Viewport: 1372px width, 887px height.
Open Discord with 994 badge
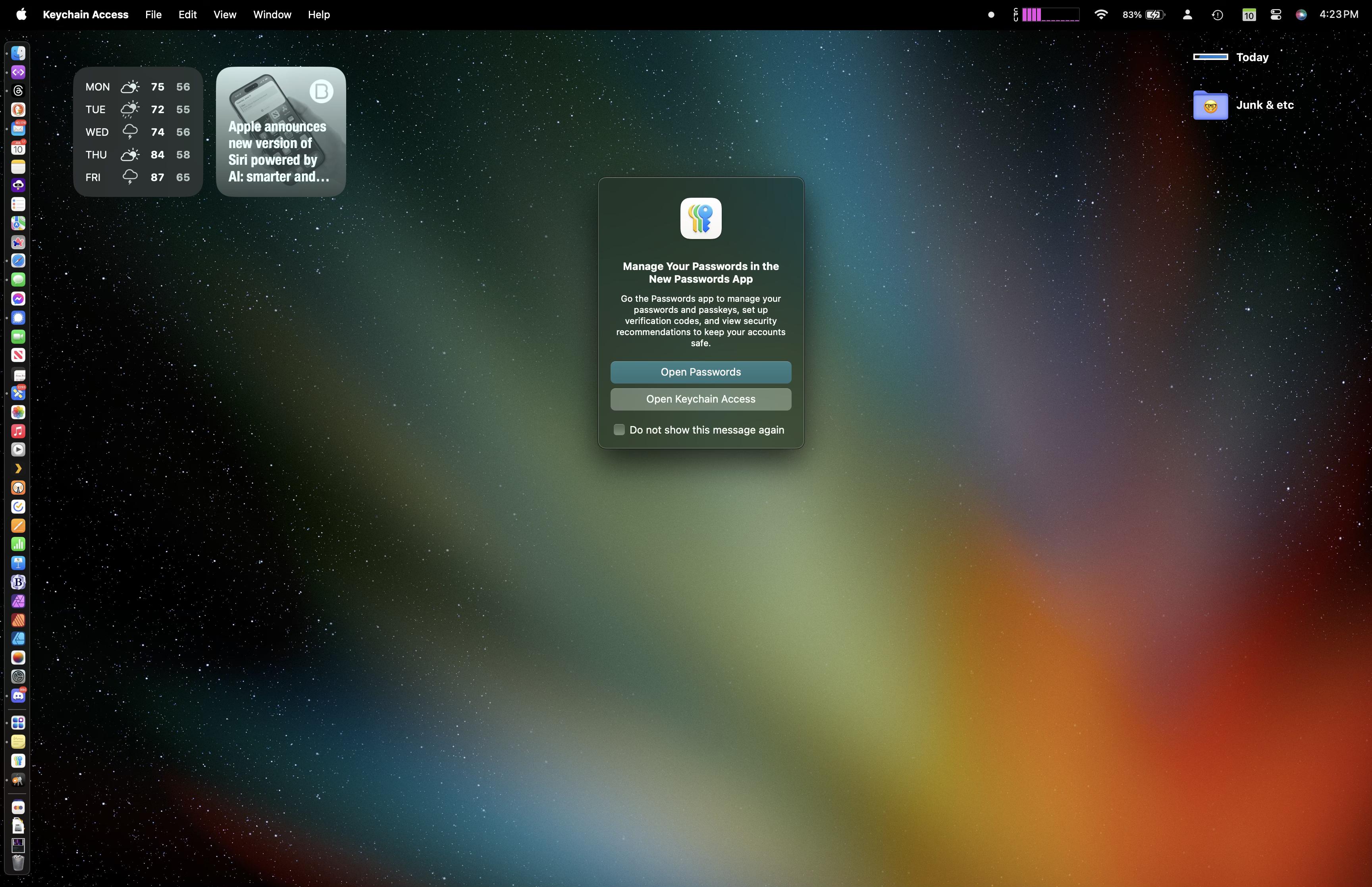(18, 695)
